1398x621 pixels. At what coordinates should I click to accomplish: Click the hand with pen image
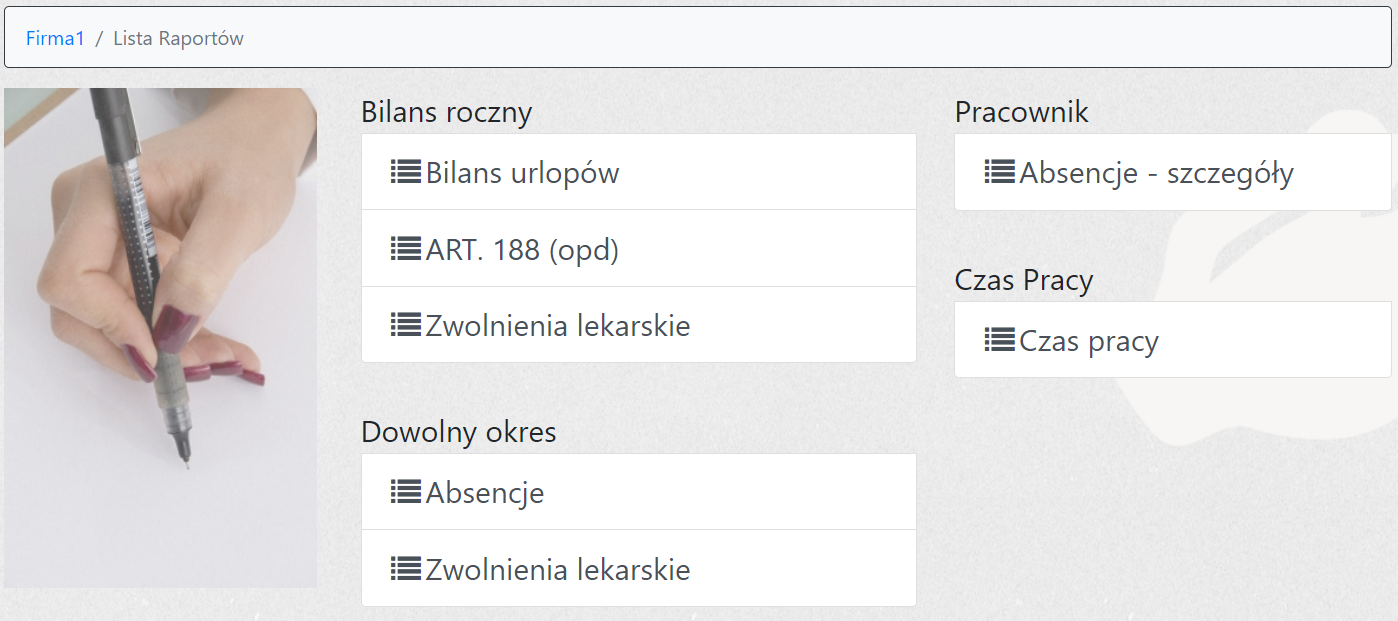click(x=160, y=337)
